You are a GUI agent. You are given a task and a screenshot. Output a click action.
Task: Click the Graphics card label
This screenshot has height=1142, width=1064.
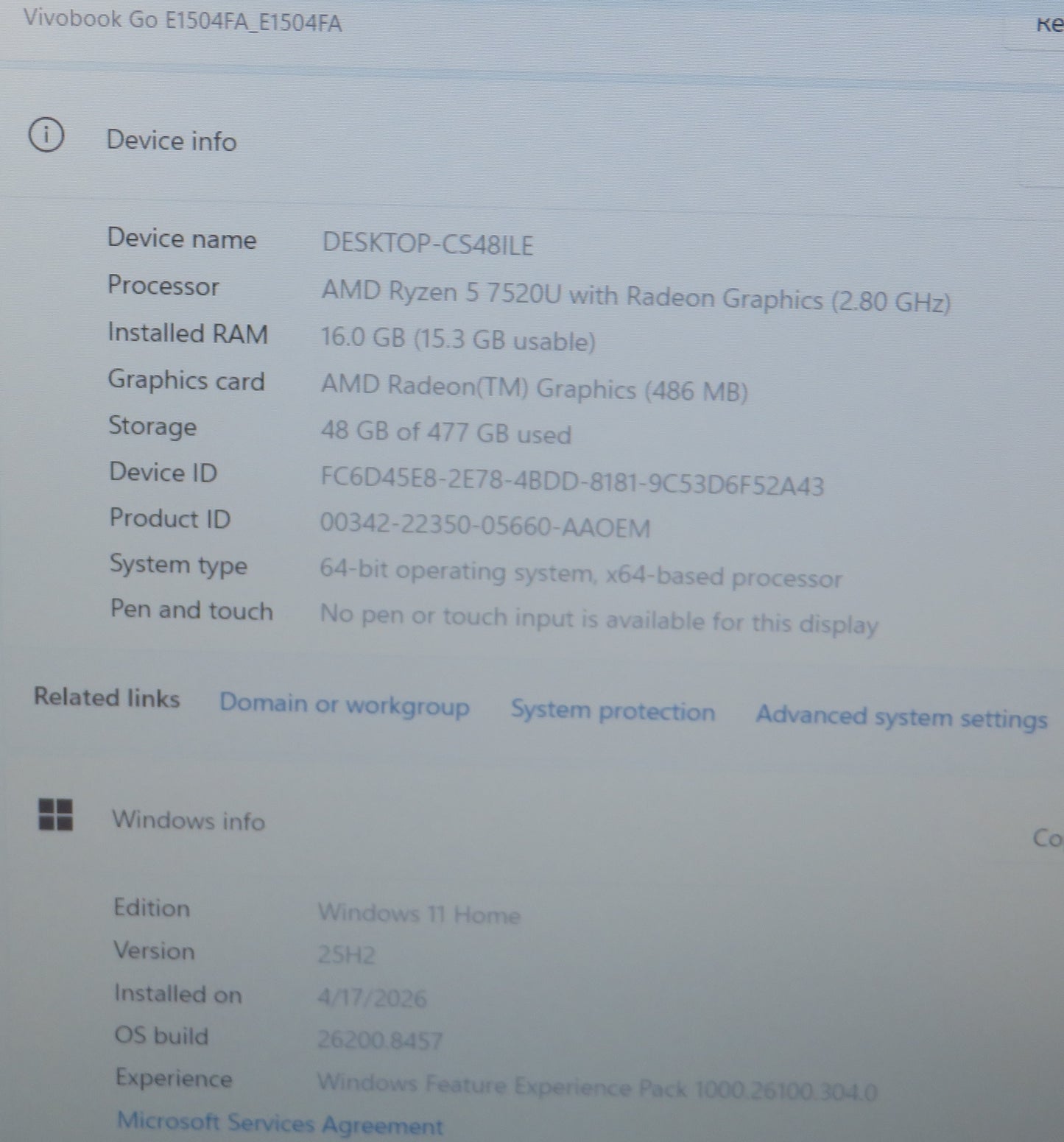point(186,380)
